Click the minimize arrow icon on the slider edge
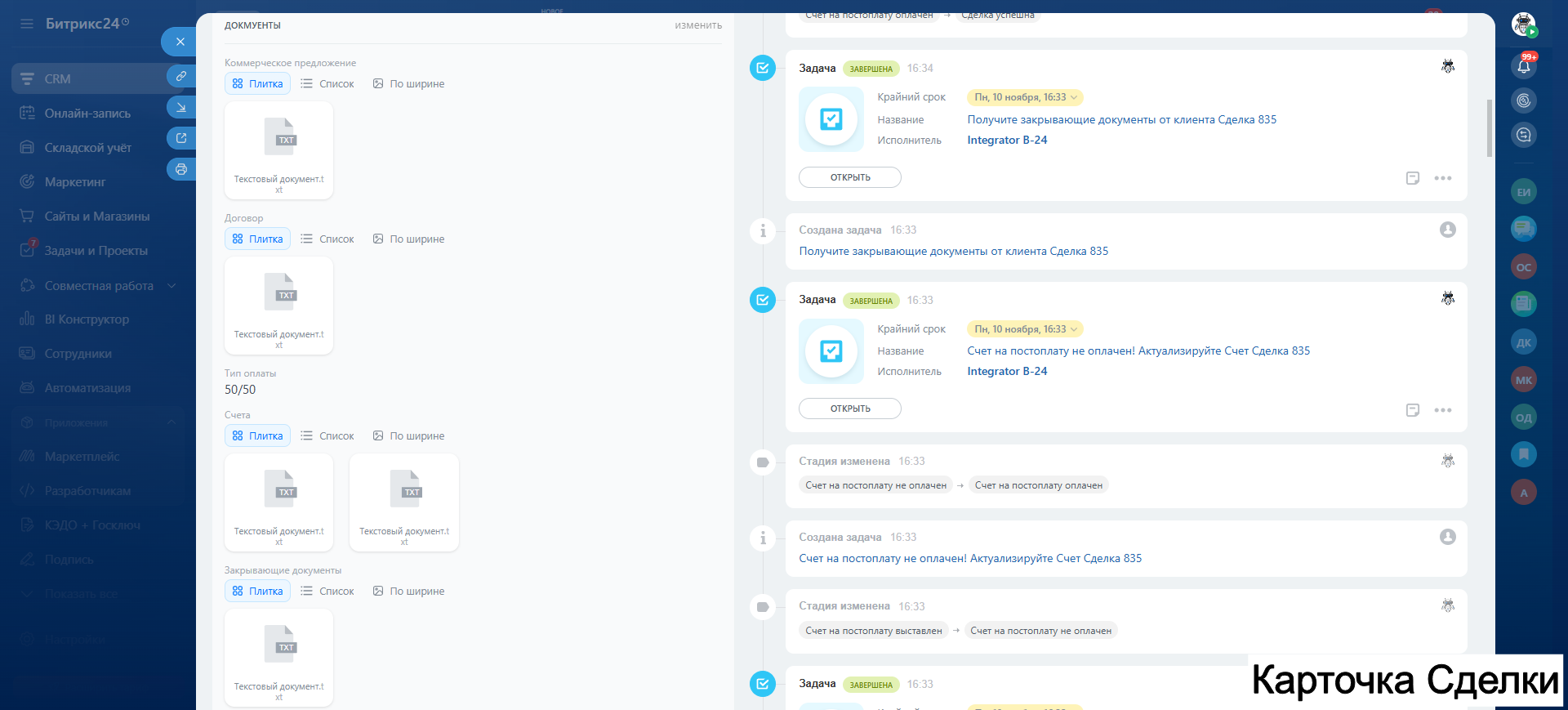Viewport: 1568px width, 710px height. [181, 107]
